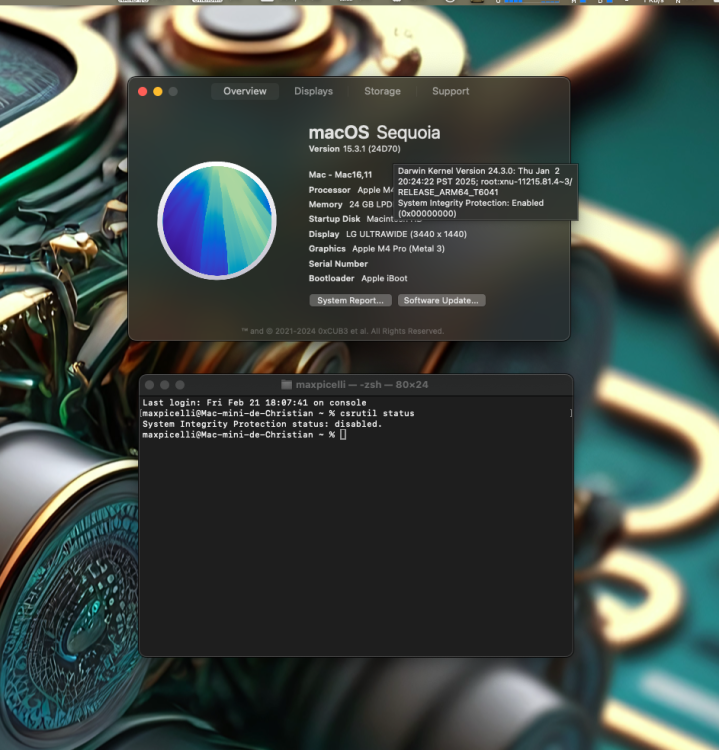Click the Memory 24 GB line
Image resolution: width=719 pixels, height=750 pixels.
(350, 204)
